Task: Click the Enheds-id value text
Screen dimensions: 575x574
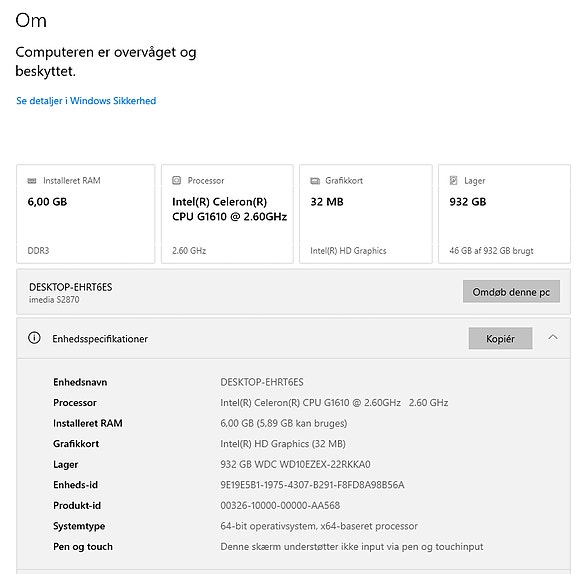Action: coord(312,485)
